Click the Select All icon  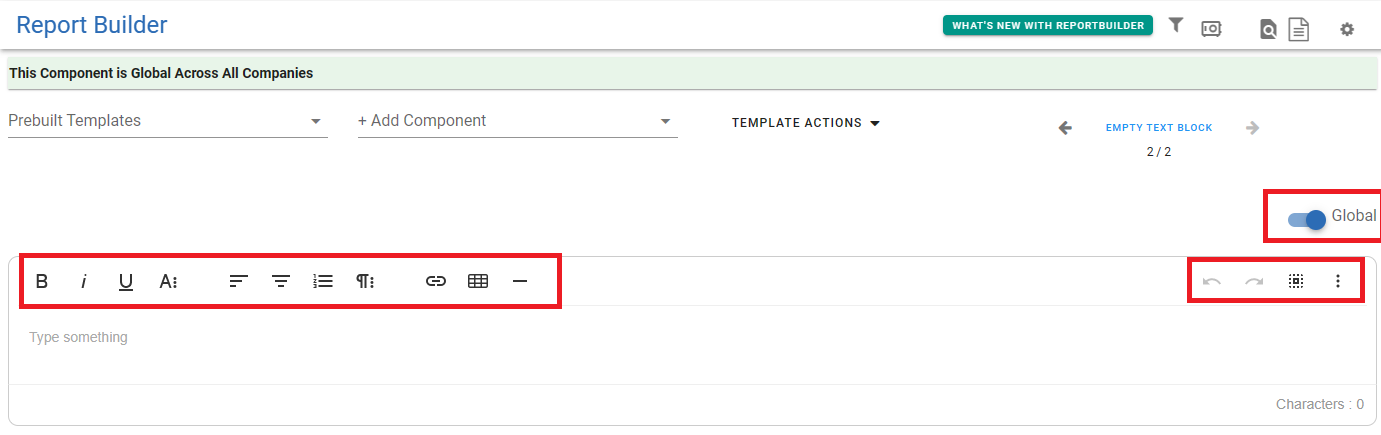click(1296, 282)
